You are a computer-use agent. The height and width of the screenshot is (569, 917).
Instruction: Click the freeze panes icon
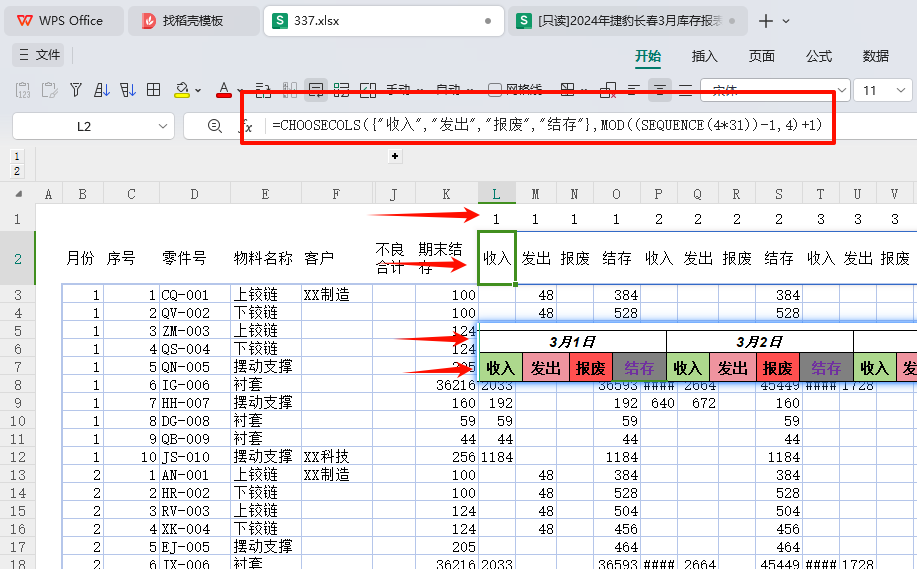567,89
